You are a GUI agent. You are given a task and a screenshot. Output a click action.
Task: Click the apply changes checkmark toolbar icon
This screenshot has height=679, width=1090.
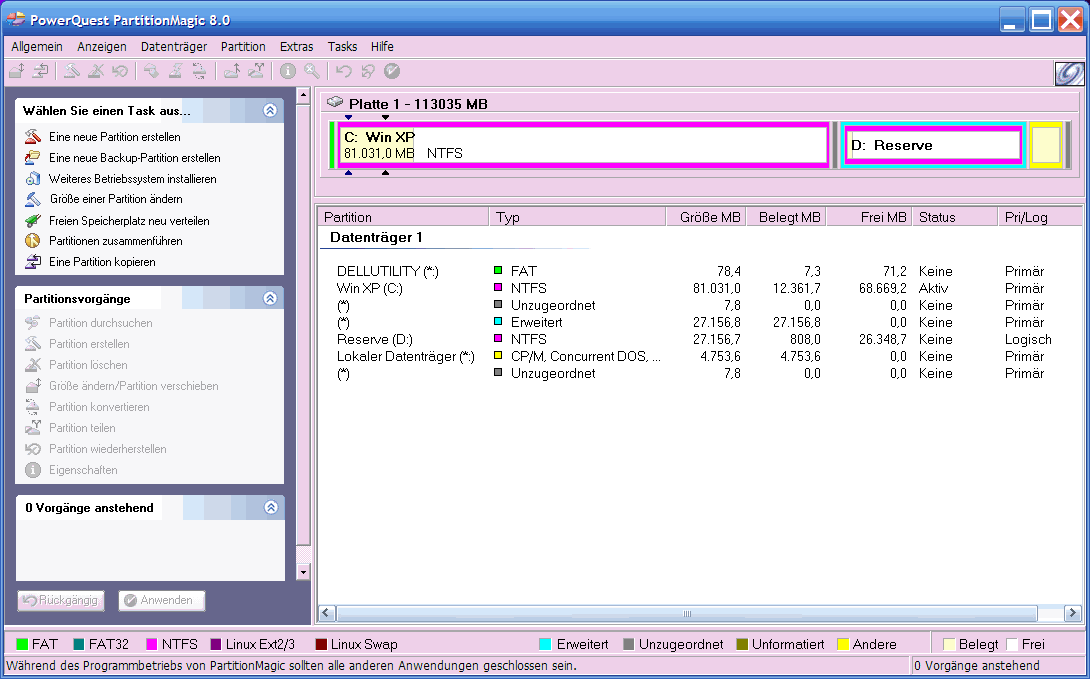tap(392, 71)
